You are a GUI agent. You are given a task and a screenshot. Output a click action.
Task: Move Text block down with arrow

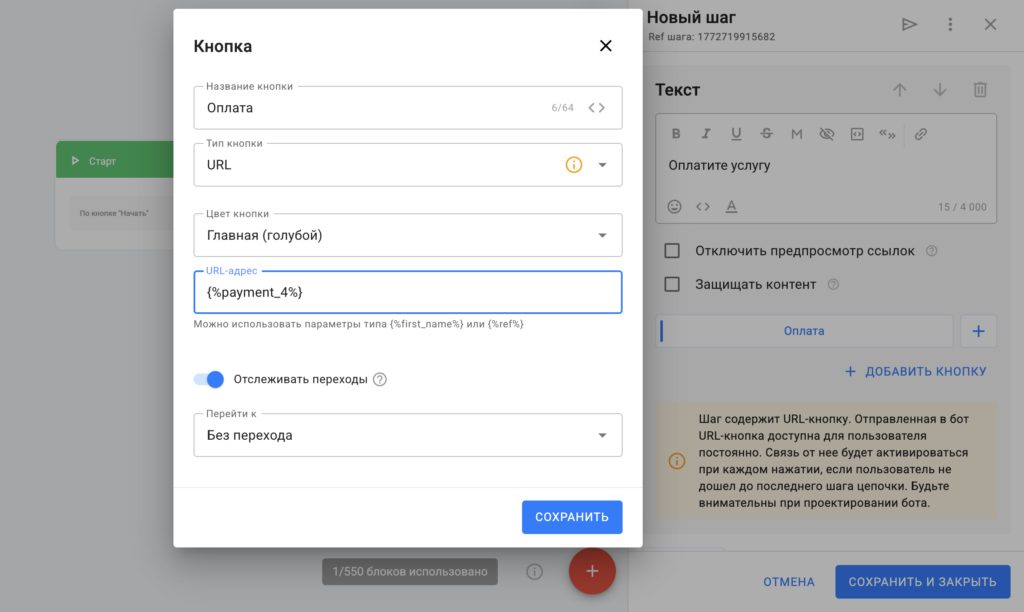939,90
